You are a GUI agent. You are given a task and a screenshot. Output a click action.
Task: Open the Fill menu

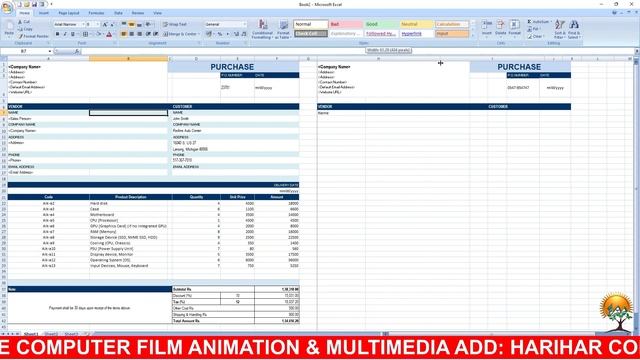pyautogui.click(x=533, y=29)
